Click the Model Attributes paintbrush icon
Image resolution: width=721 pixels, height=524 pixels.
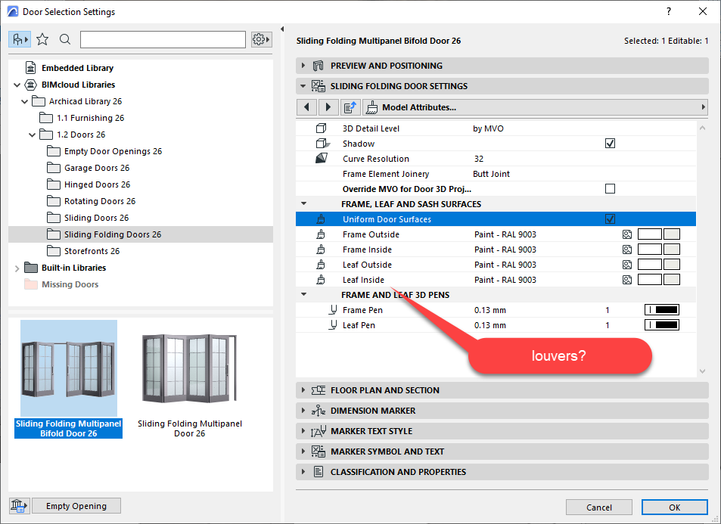(372, 108)
